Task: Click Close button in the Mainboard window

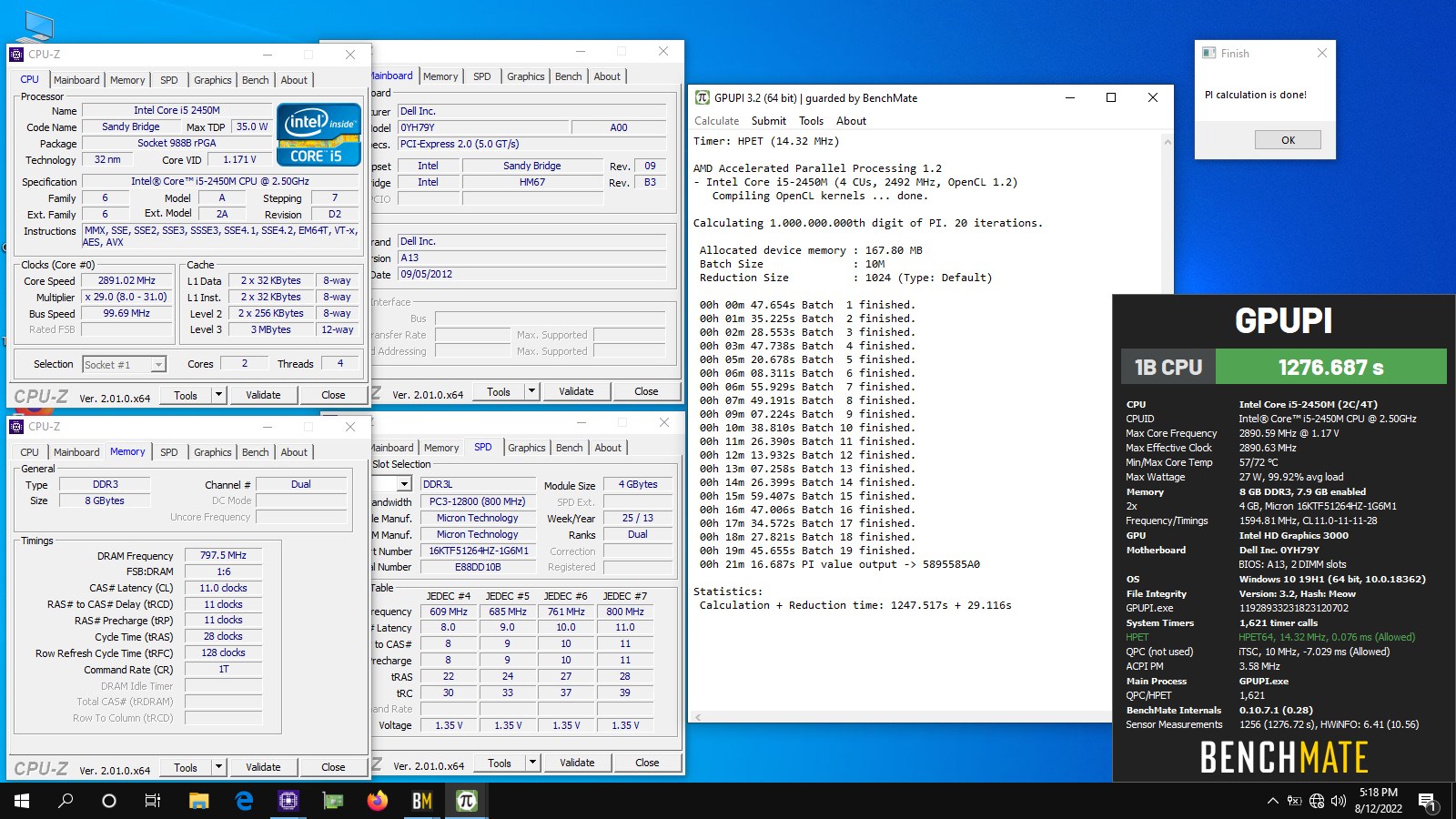Action: 646,391
